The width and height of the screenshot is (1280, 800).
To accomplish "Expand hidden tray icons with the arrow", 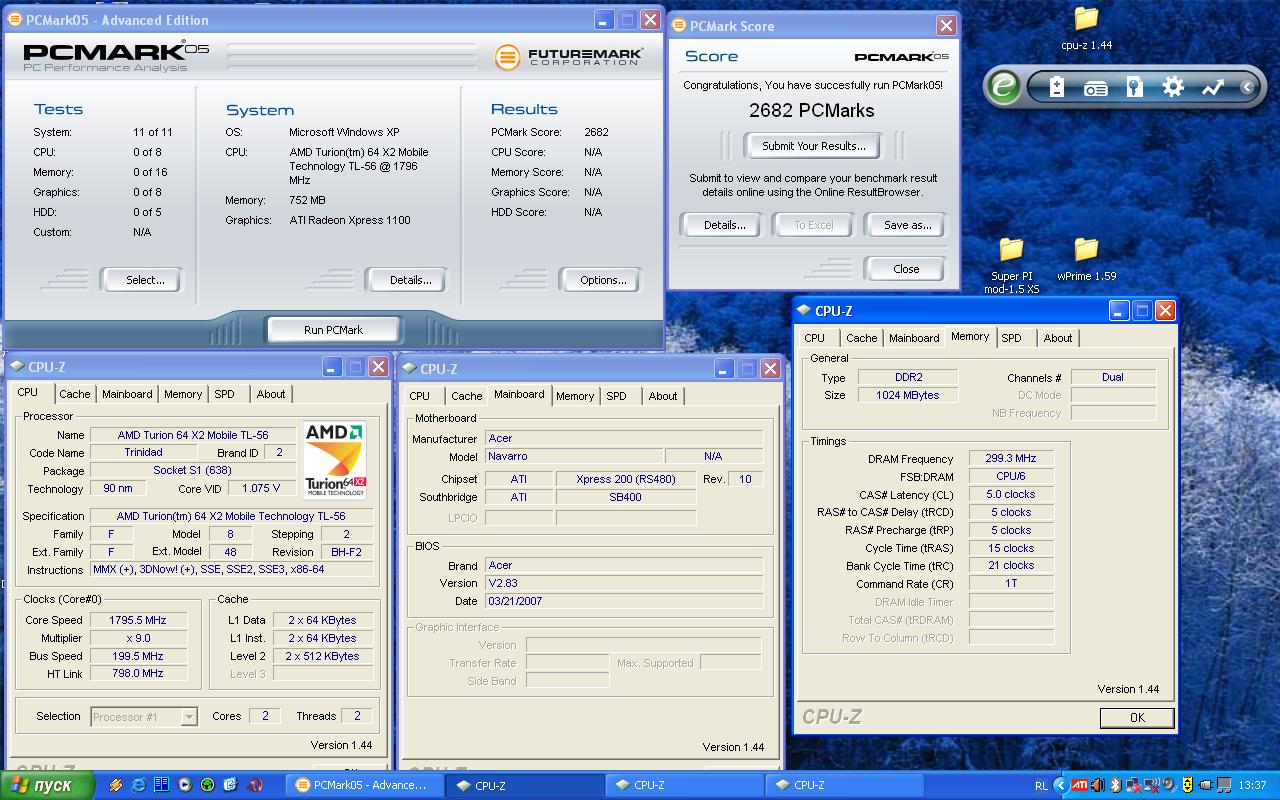I will [x=1062, y=785].
